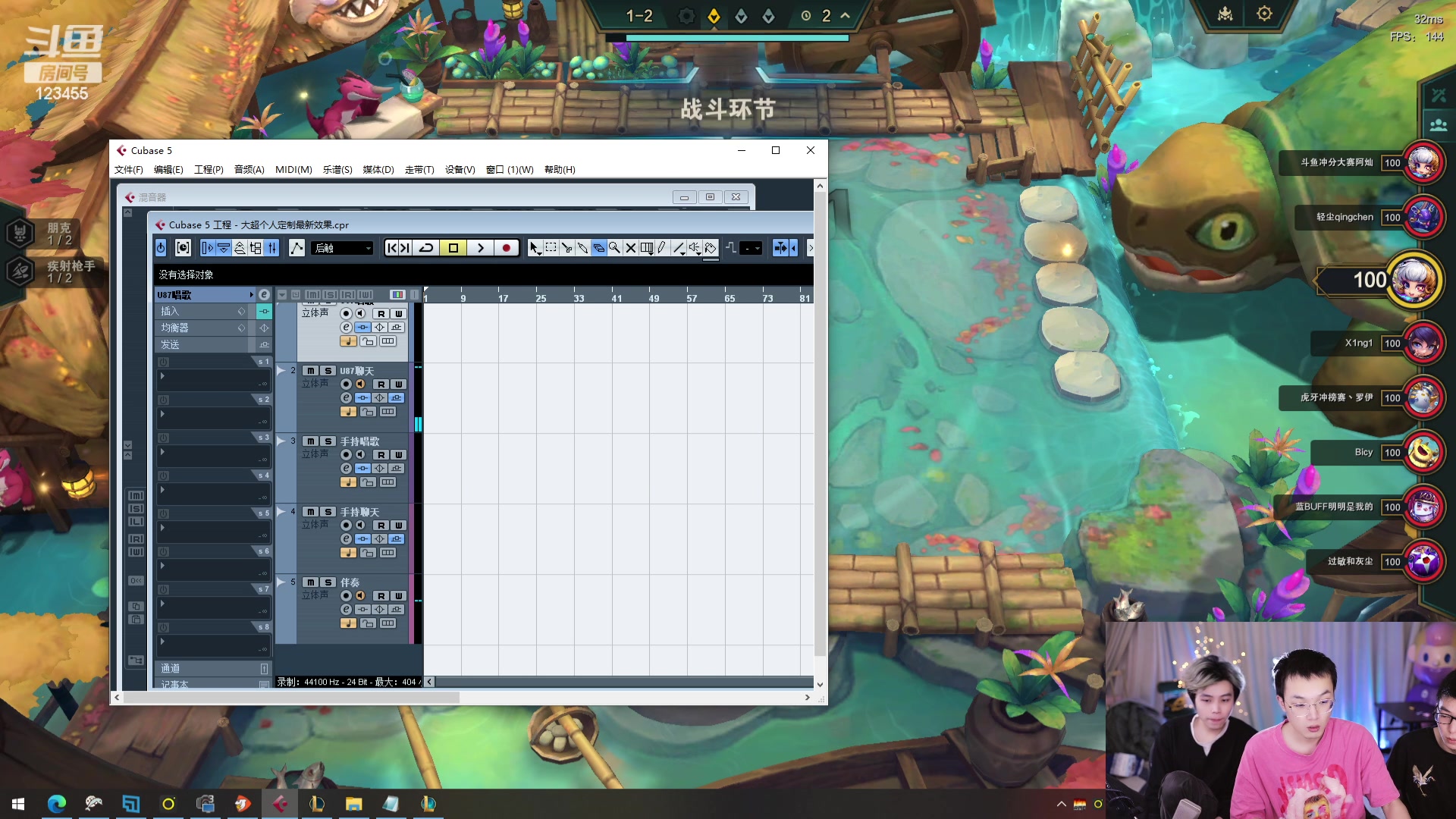Open the Windows Start menu
This screenshot has height=819, width=1456.
click(x=18, y=804)
